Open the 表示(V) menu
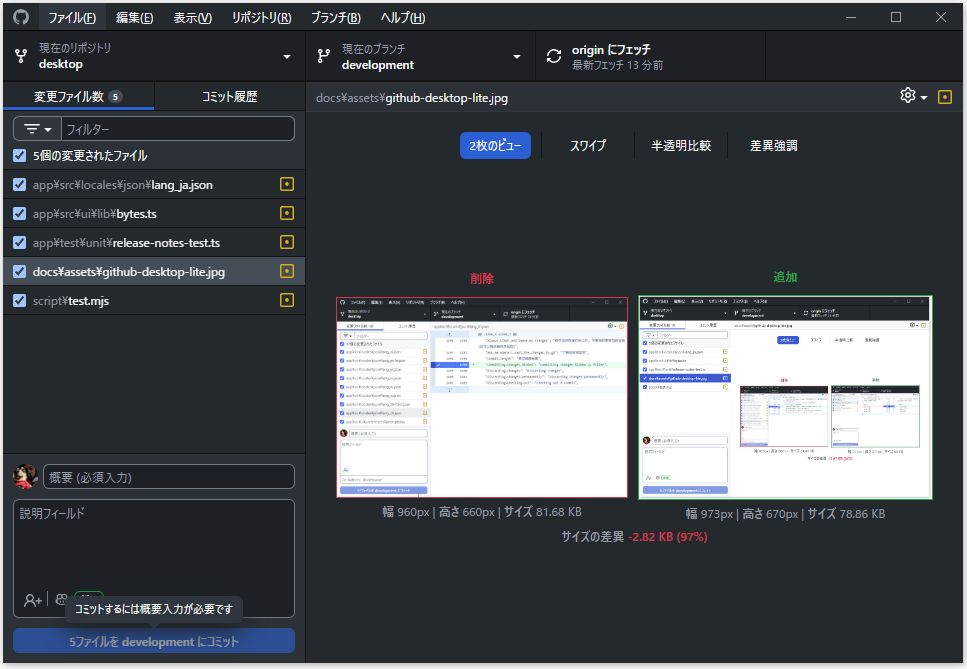The image size is (967, 669). (192, 17)
